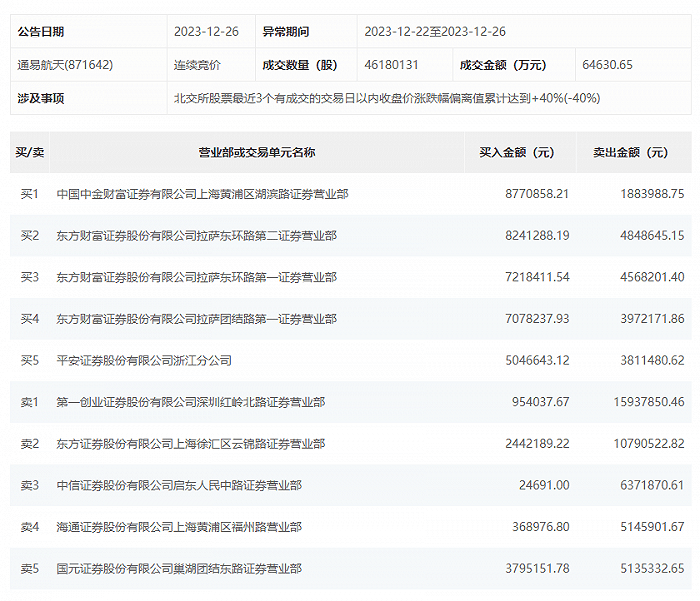Select sell amount 6371870.61
Viewport: 700px width, 601px height.
[652, 485]
